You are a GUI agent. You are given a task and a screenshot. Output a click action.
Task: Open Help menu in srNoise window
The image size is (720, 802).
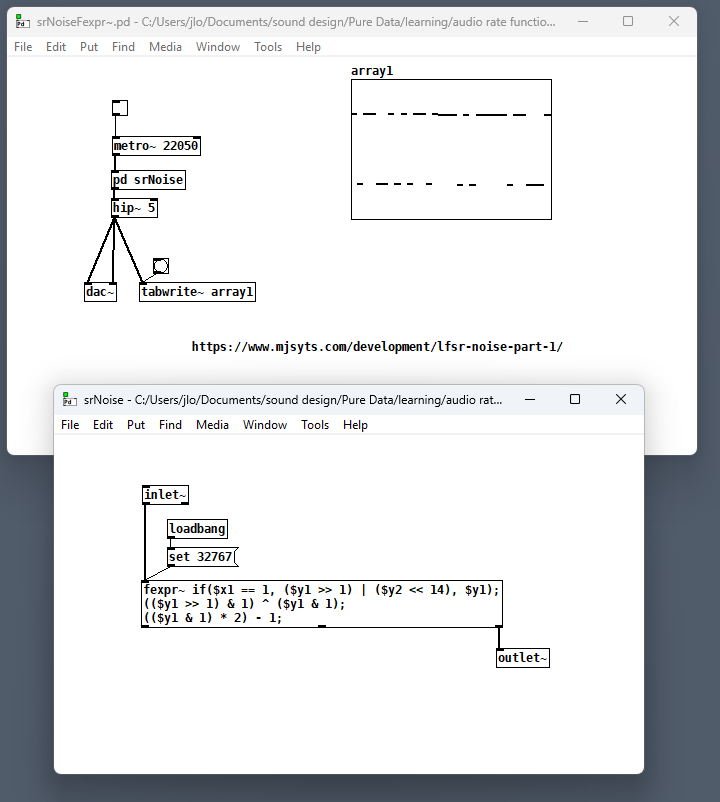tap(355, 425)
